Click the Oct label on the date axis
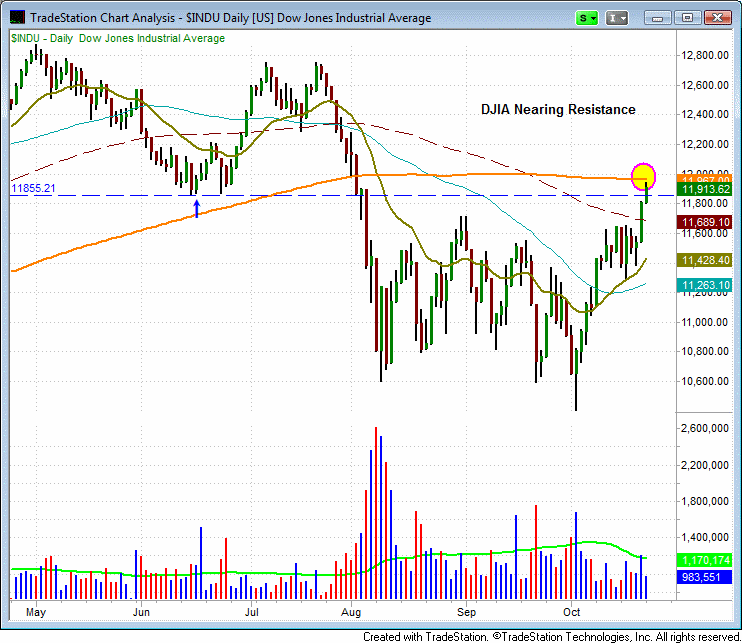742x643 pixels. pos(571,611)
